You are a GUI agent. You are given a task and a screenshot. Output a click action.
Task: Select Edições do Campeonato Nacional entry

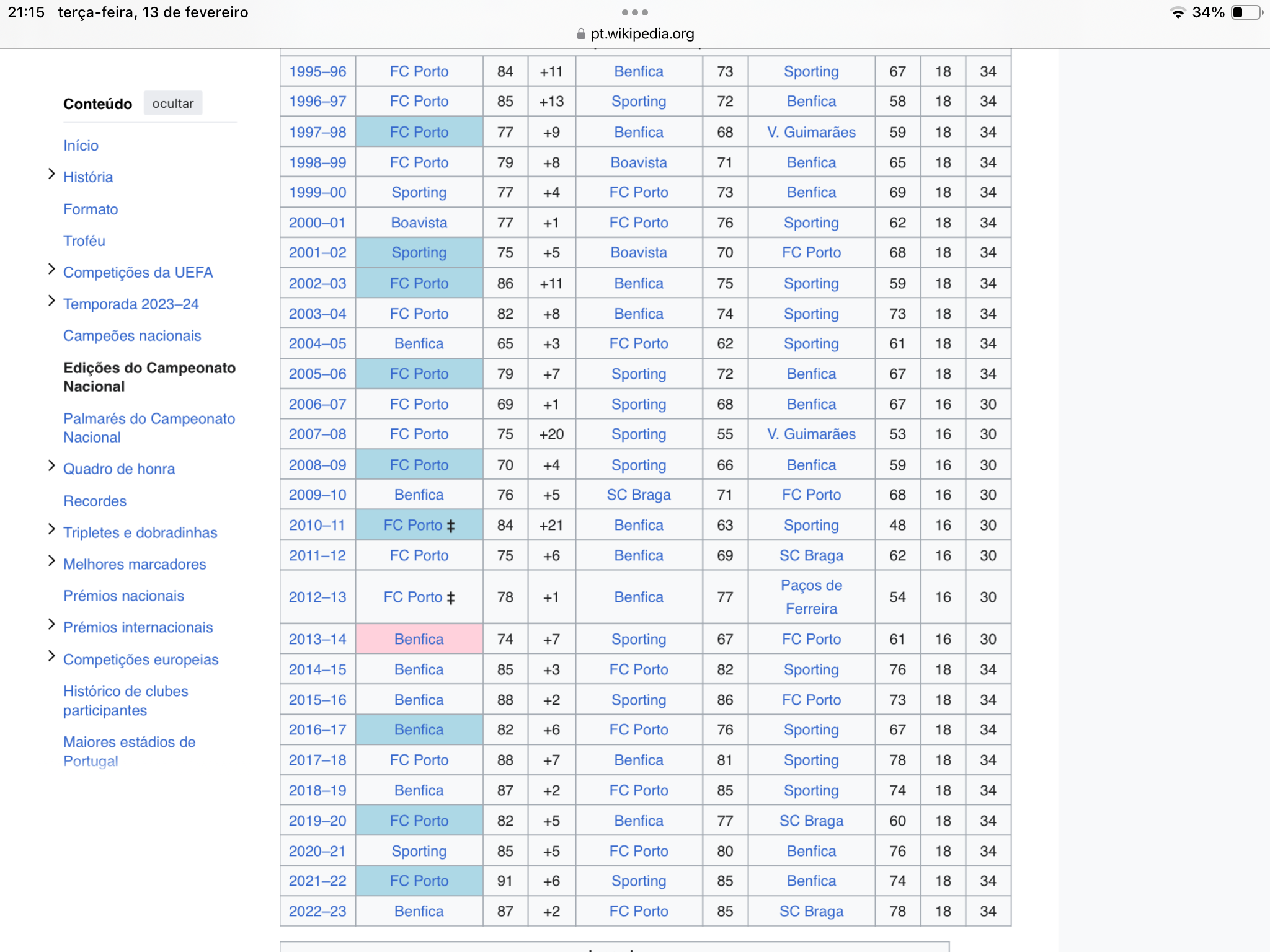(x=149, y=377)
